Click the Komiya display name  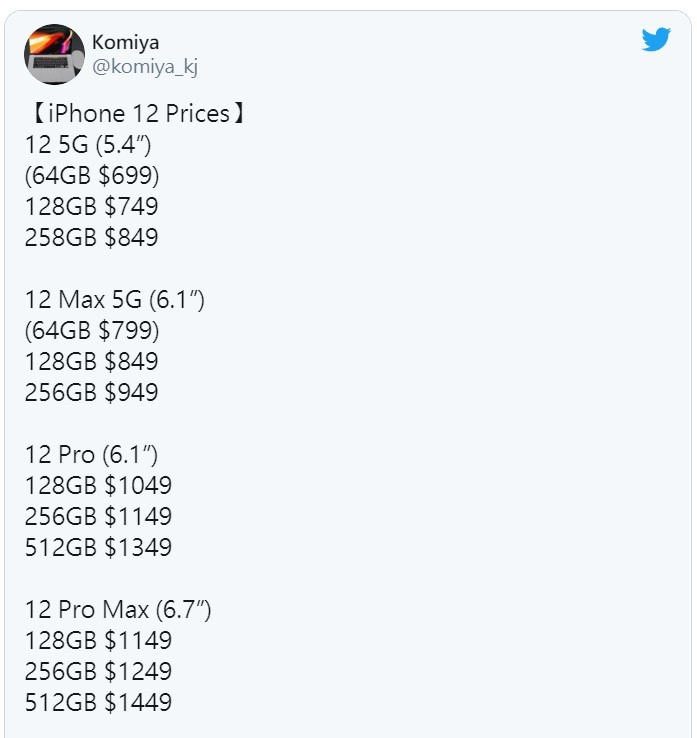(125, 42)
